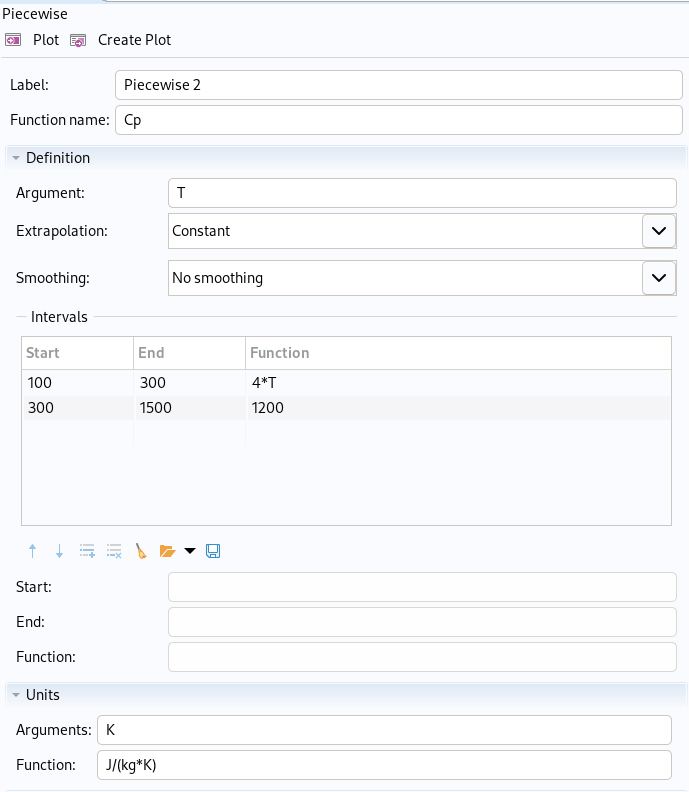Click the Function name field with Cp
This screenshot has height=792, width=689.
[x=398, y=120]
